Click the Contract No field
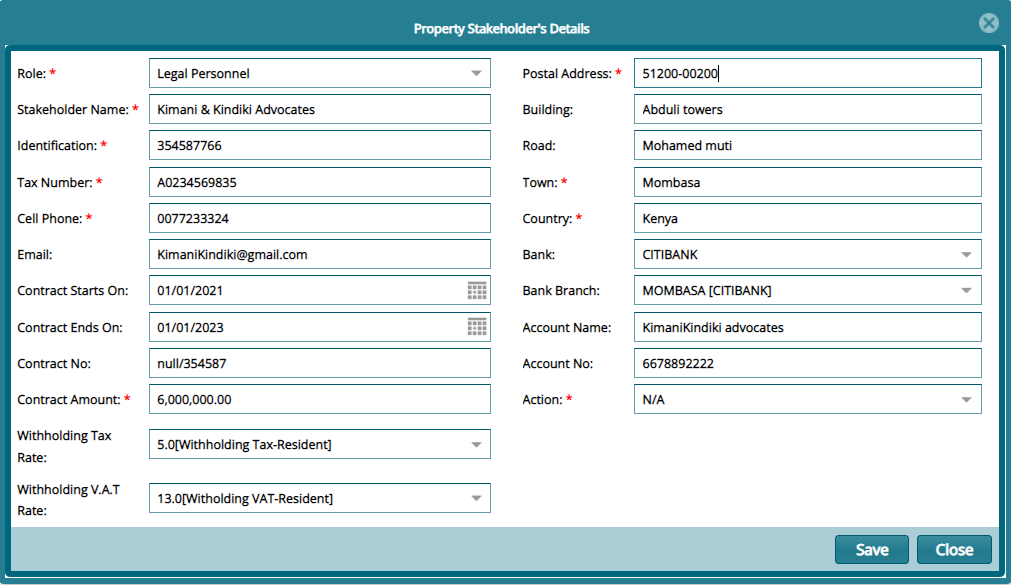 320,364
